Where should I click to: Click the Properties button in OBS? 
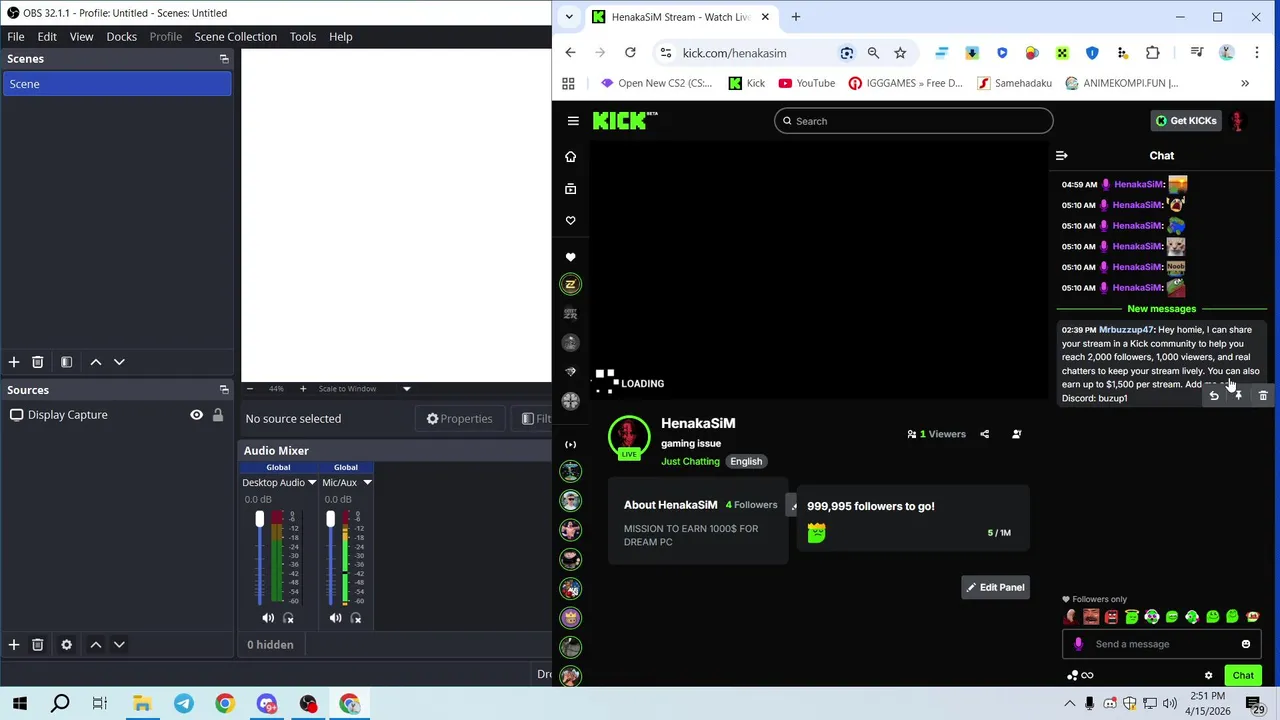(x=460, y=419)
